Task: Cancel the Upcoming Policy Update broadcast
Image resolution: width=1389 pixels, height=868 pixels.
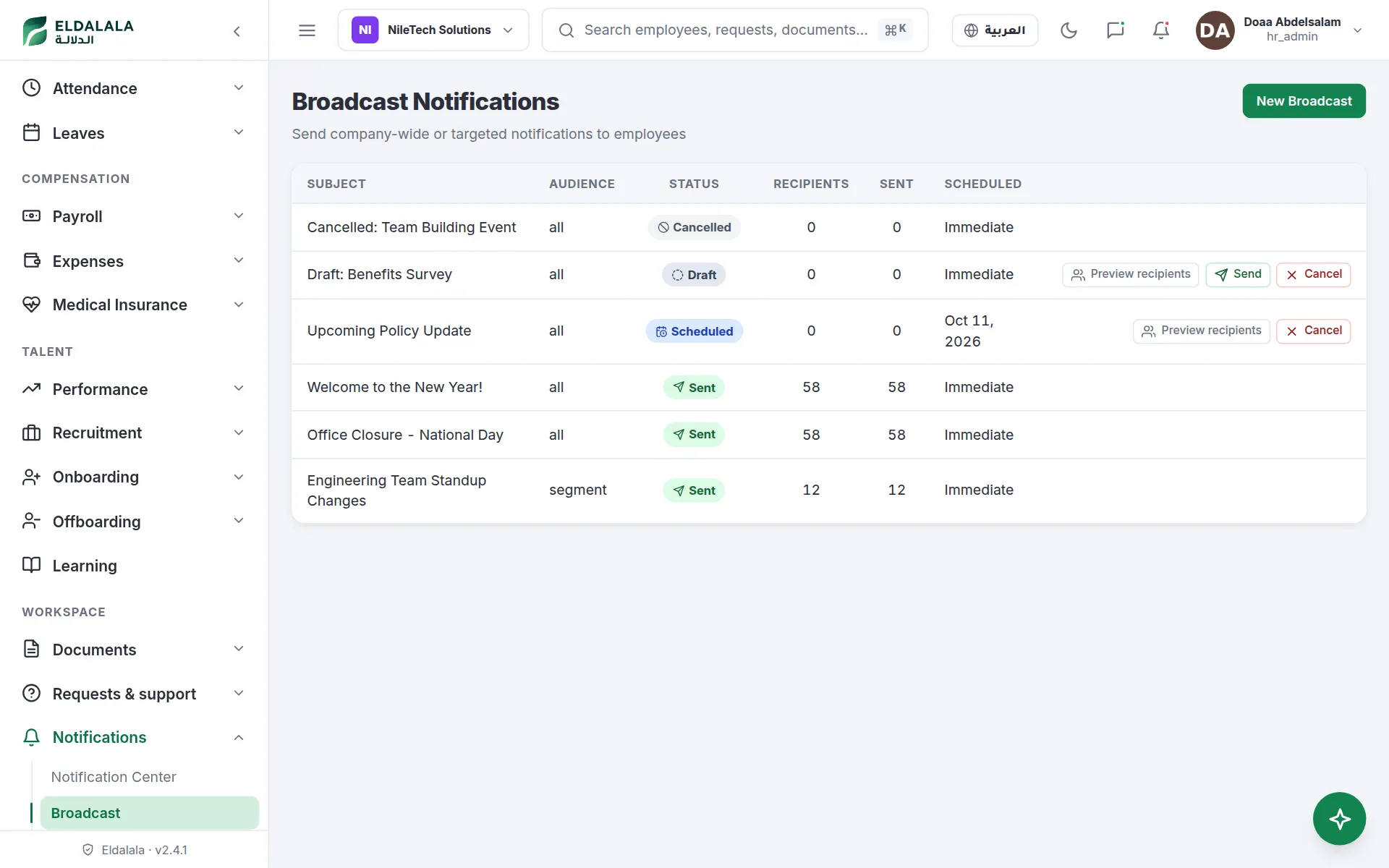Action: tap(1313, 331)
